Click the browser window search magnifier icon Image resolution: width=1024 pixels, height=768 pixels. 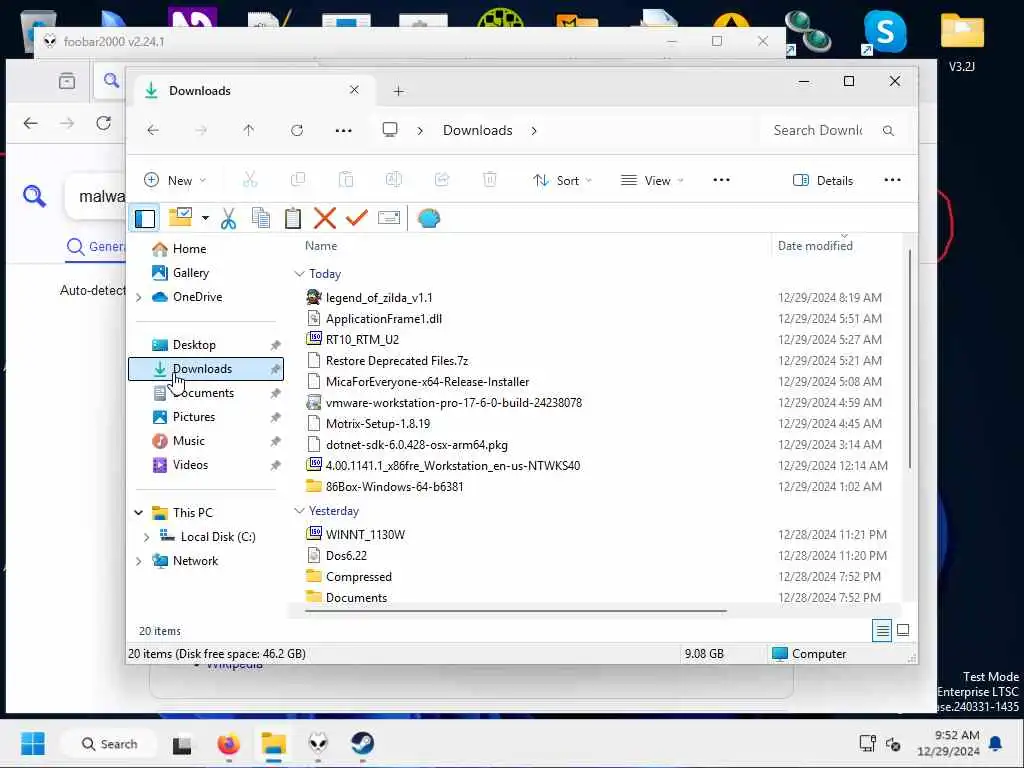[34, 195]
